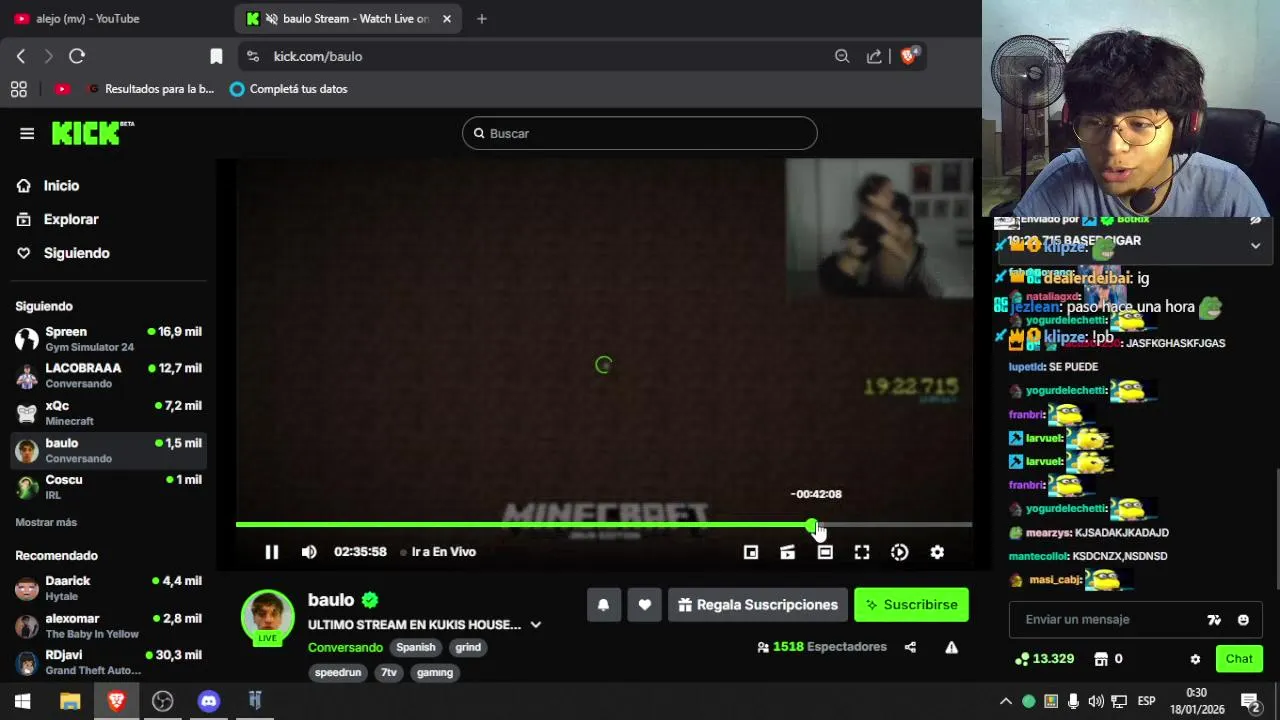This screenshot has height=720, width=1280.
Task: Open LACOBRAAA's channel in sidebar
Action: click(108, 376)
